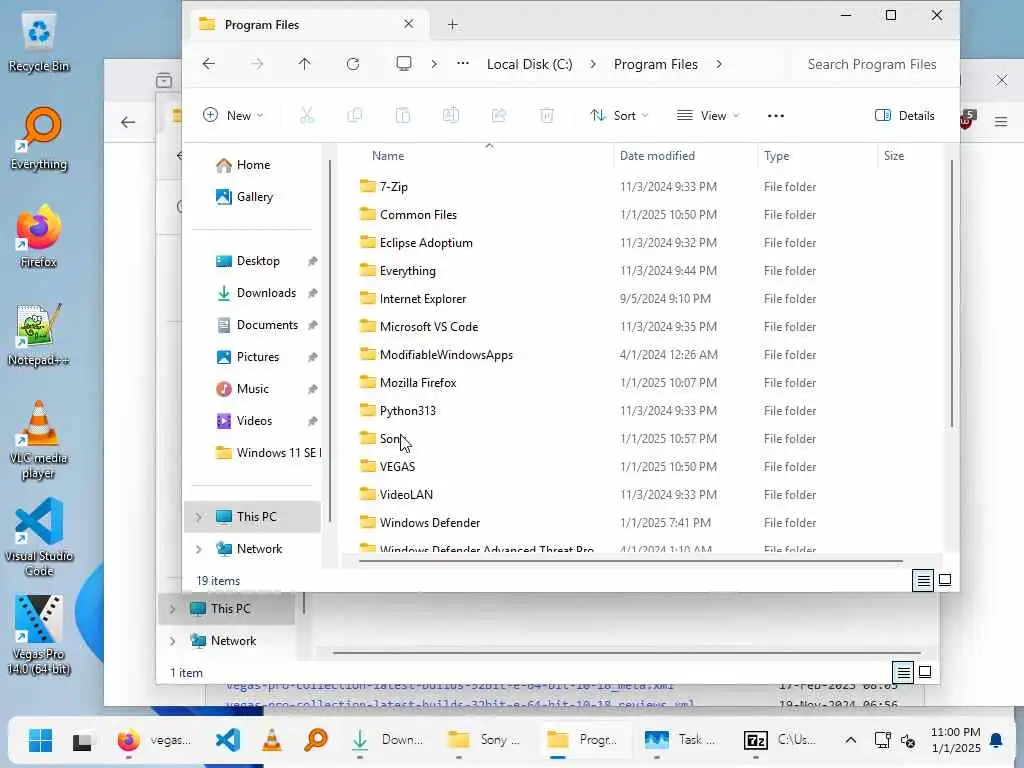
Task: Click the Up to parent folder arrow
Action: pos(304,63)
